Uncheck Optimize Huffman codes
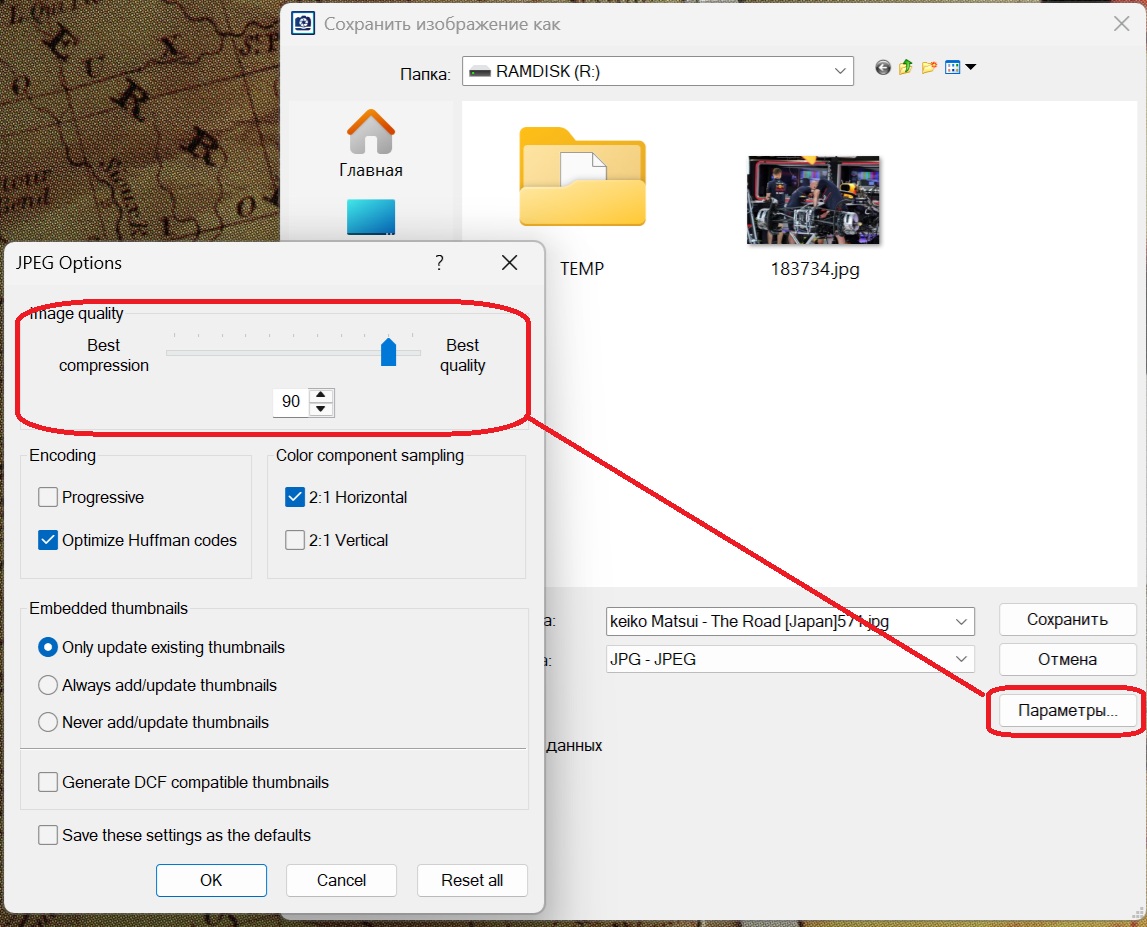Image resolution: width=1147 pixels, height=927 pixels. 48,541
